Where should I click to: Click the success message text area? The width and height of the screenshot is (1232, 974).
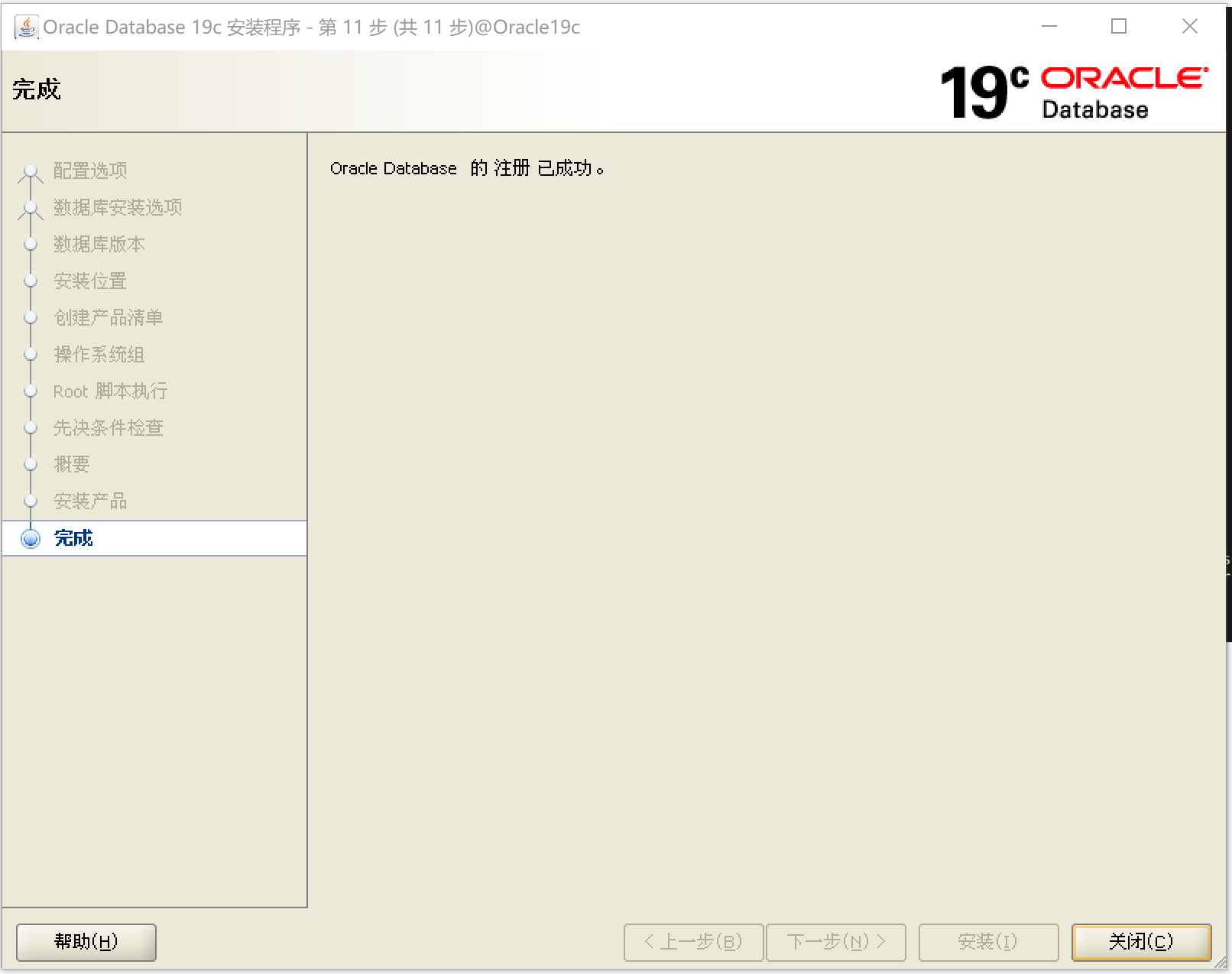click(x=468, y=167)
